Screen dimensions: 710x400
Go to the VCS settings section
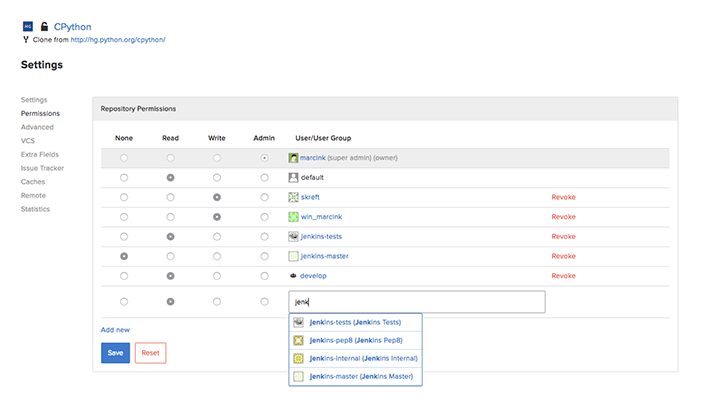[28, 141]
